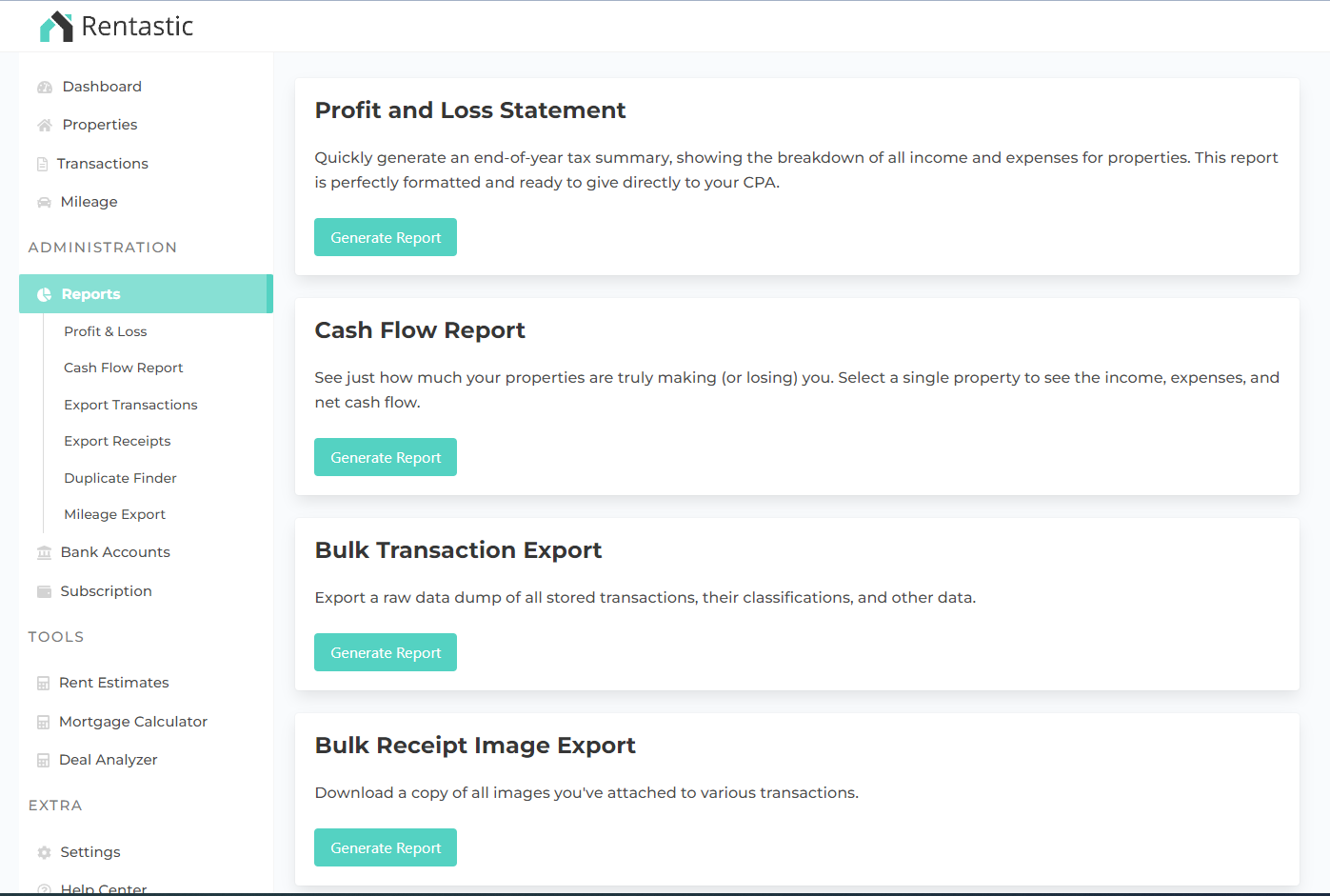Viewport: 1330px width, 896px height.
Task: Generate the Profit and Loss Statement report
Action: point(385,236)
